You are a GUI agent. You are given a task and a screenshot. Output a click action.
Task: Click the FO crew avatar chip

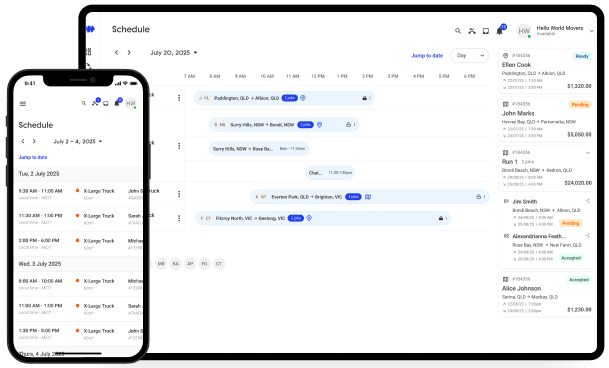pos(204,263)
